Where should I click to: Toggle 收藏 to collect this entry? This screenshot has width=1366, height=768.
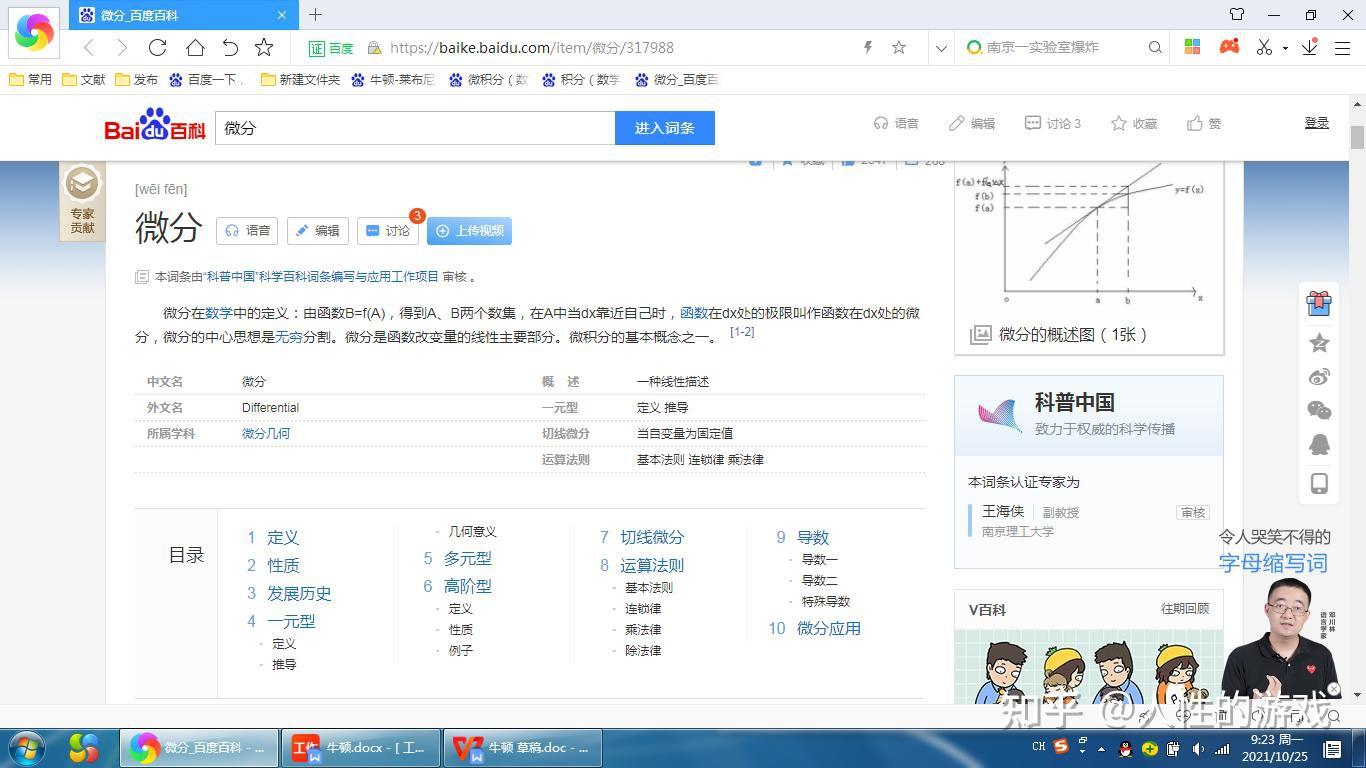point(1135,123)
